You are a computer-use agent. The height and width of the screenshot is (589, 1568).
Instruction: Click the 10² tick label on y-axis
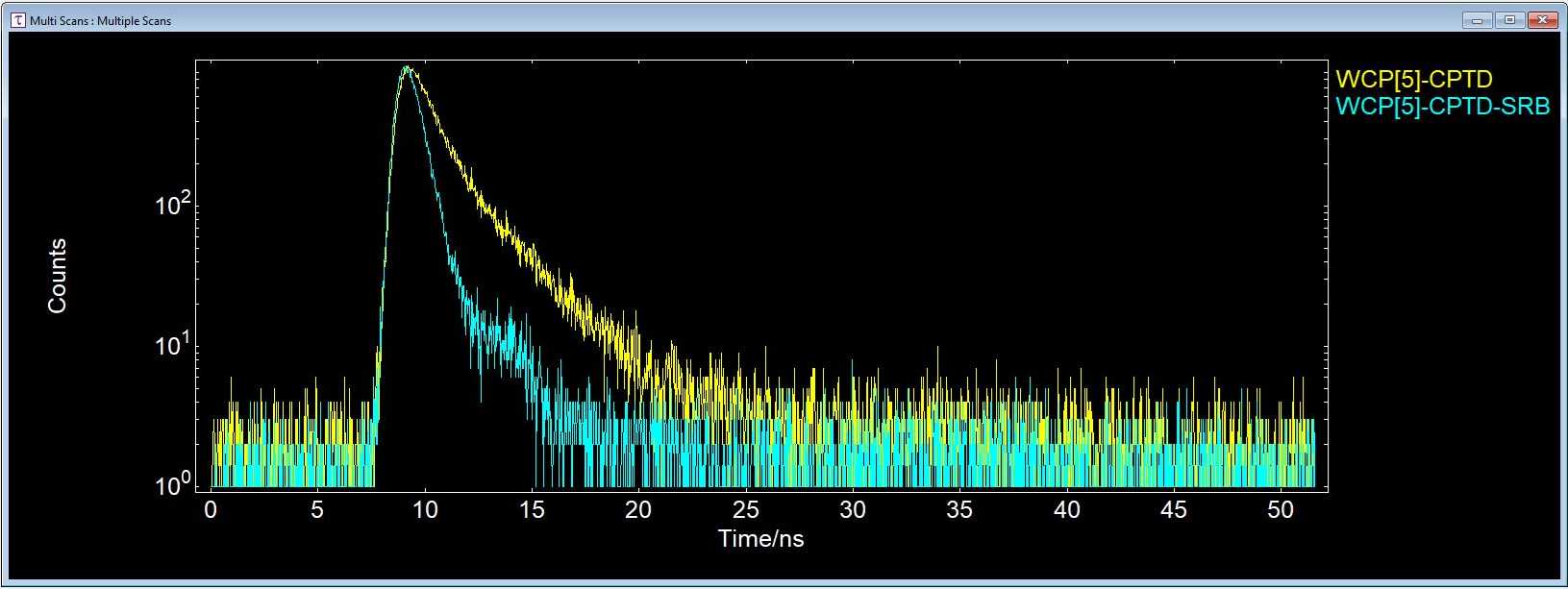point(173,206)
